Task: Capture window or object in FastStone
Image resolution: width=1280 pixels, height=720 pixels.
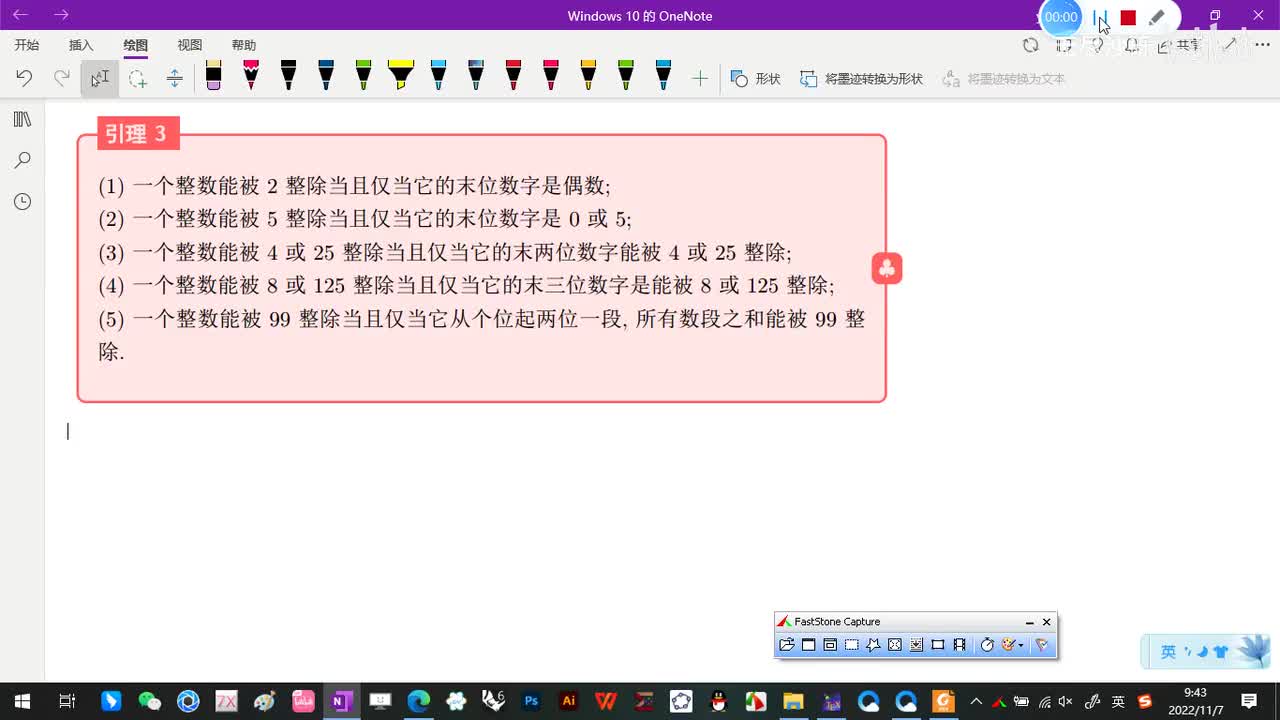Action: click(x=830, y=645)
